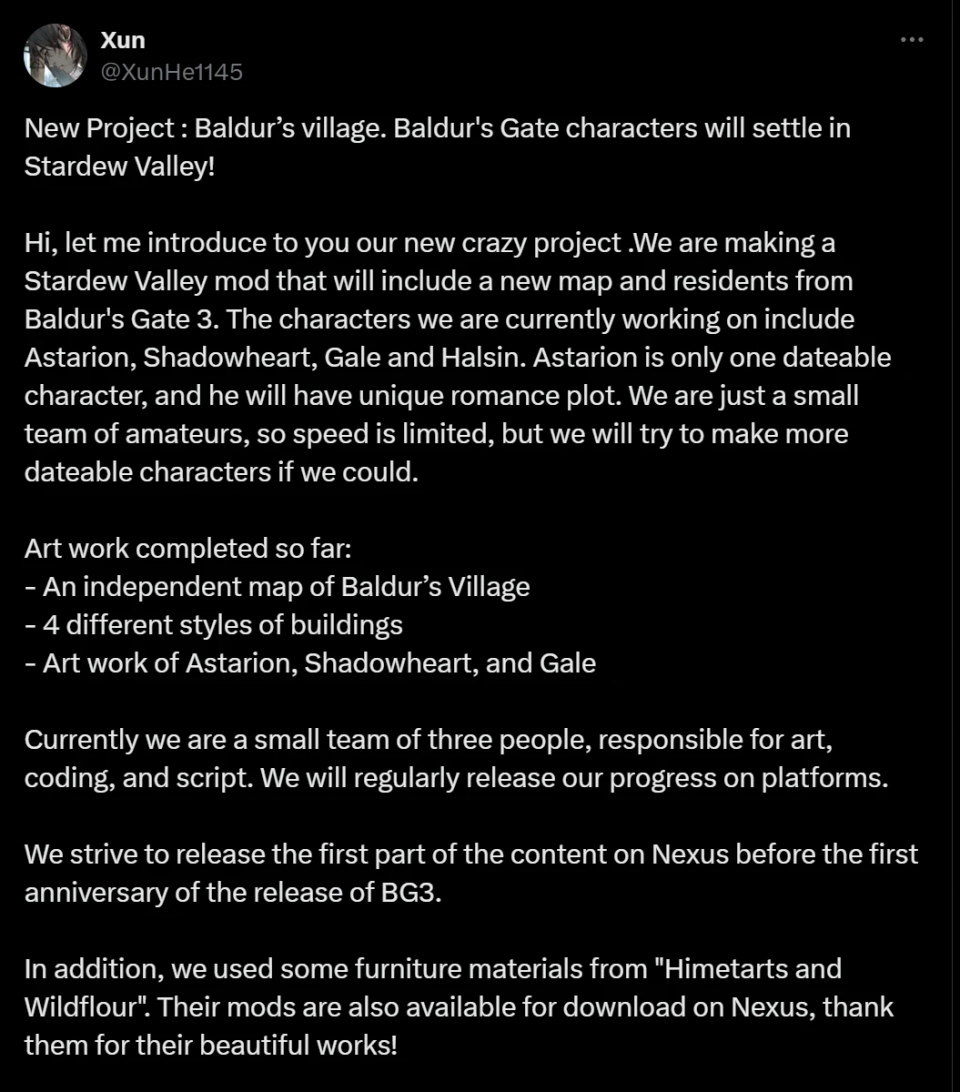Click the "them for their beautiful works!" line

(210, 1046)
